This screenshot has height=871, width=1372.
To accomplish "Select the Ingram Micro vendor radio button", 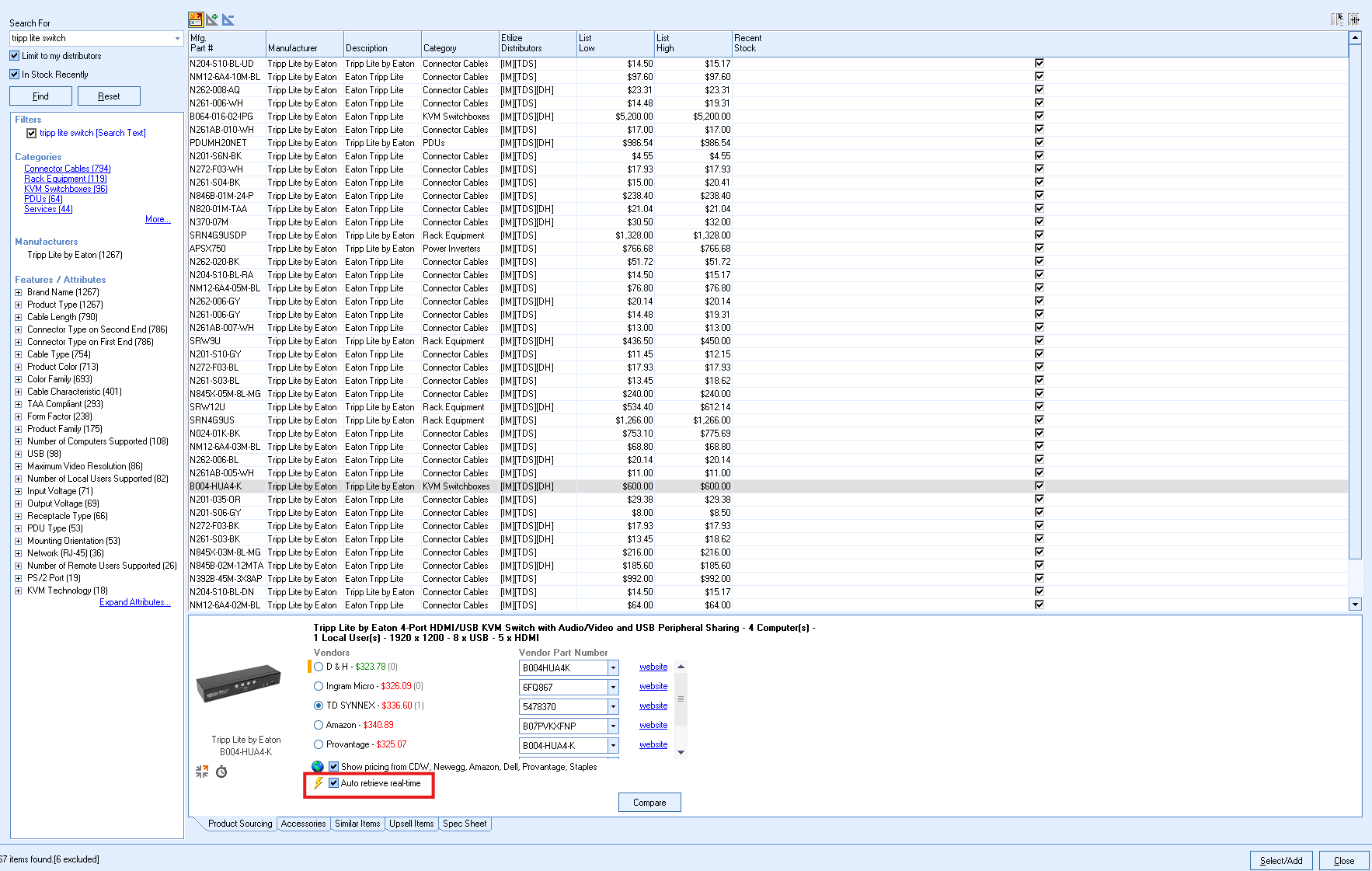I will 319,686.
